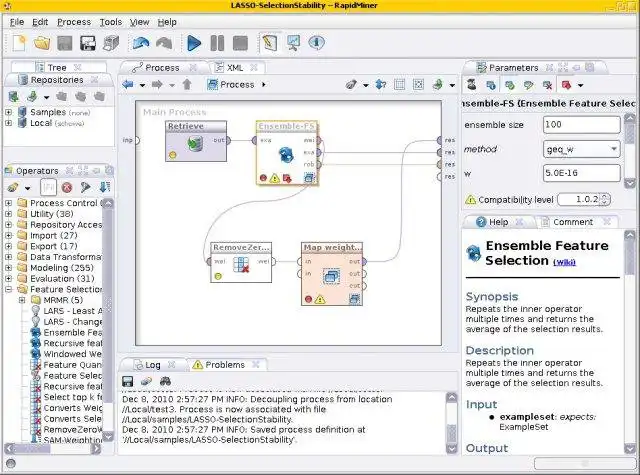Open the Welcome perspective icon
The image size is (640, 475).
tap(316, 42)
